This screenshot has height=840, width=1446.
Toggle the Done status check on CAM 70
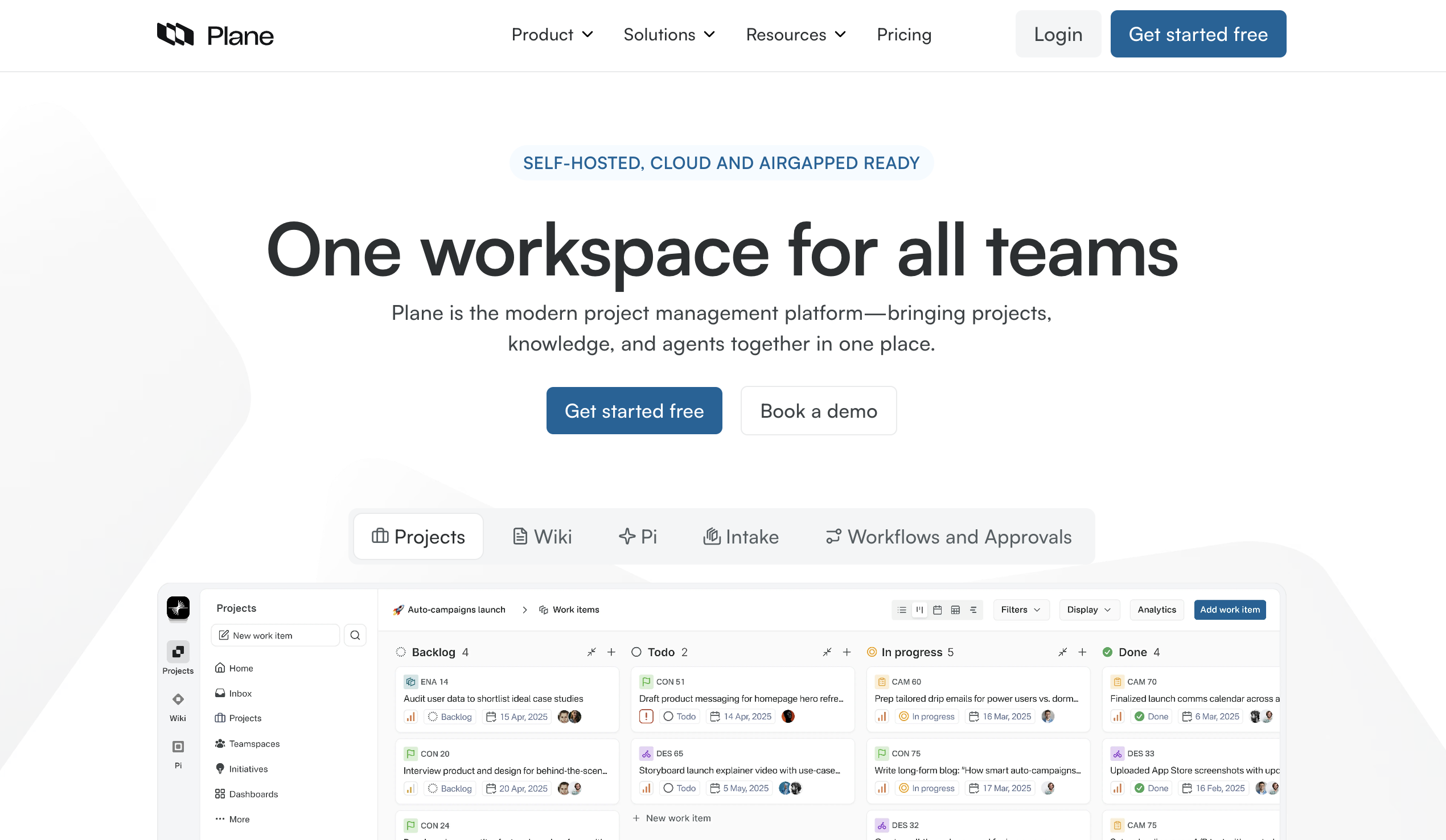(x=1139, y=716)
